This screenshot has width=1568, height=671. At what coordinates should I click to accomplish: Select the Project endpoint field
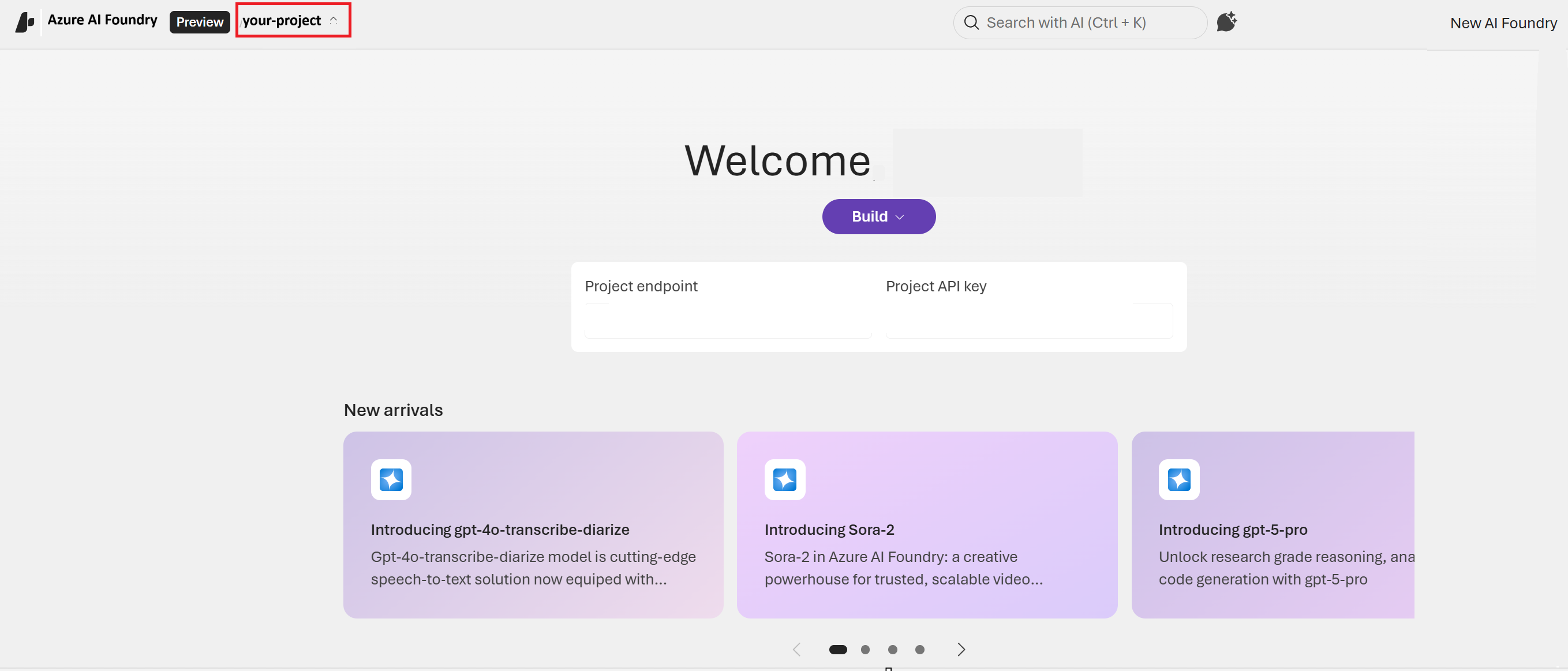728,321
